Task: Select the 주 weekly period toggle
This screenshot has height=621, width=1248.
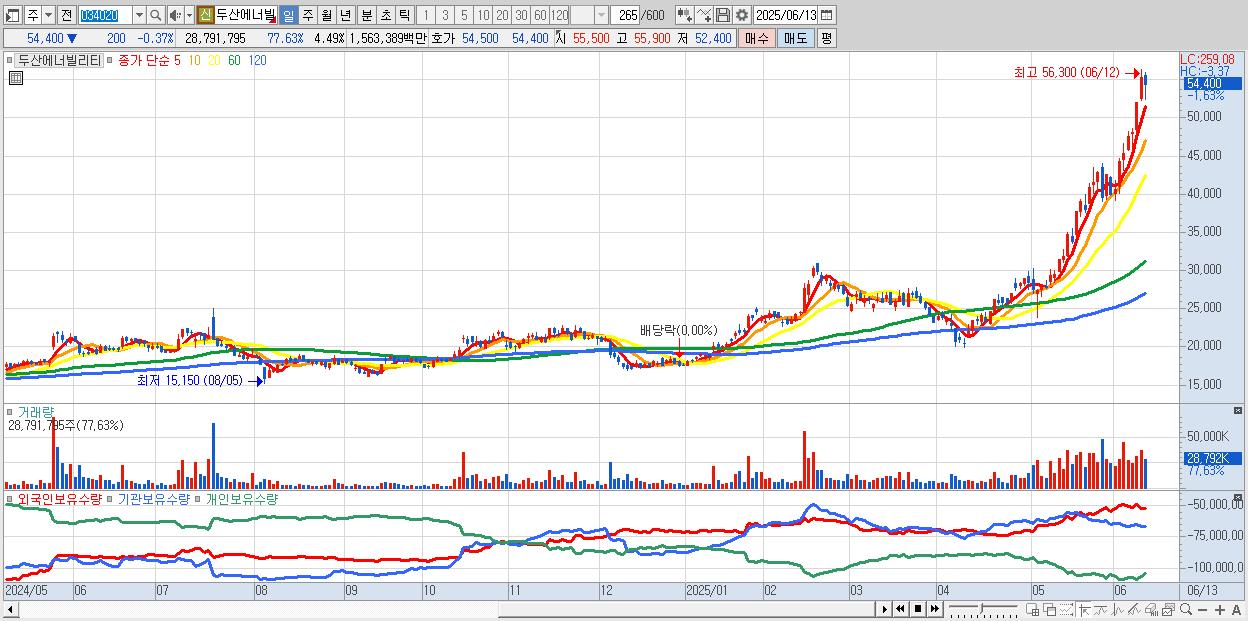Action: [x=308, y=15]
